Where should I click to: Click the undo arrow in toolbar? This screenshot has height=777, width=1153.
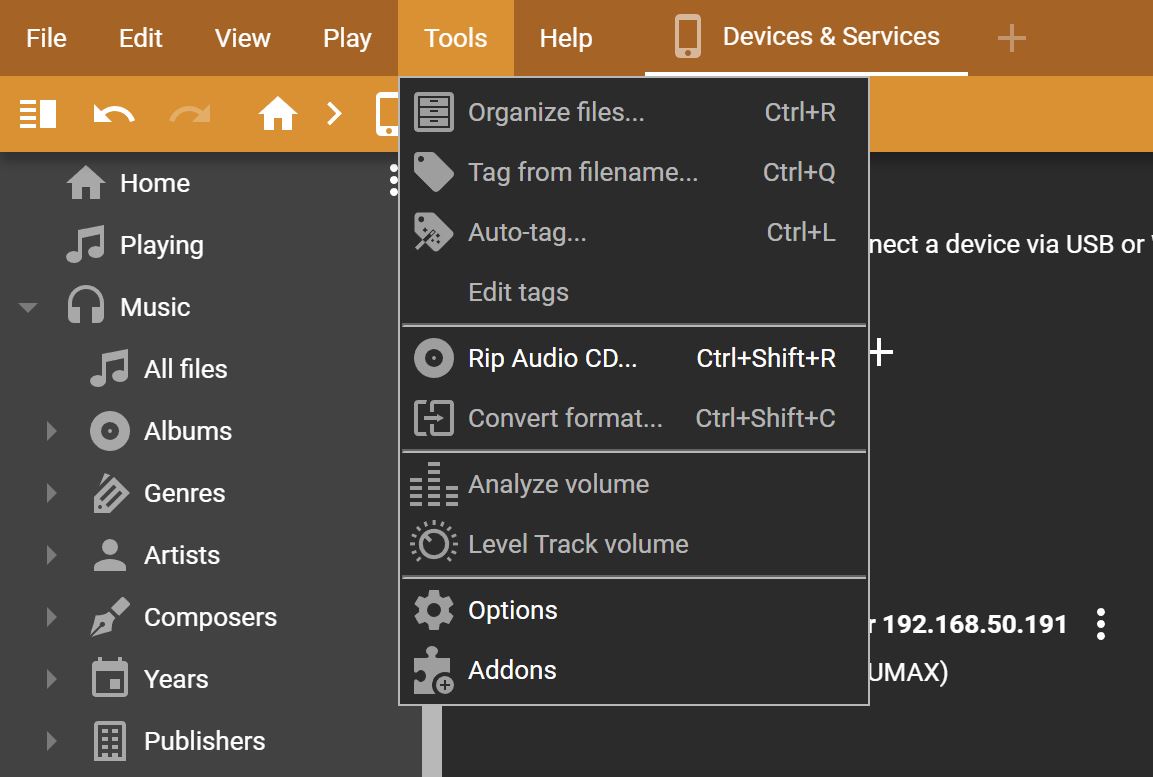114,114
